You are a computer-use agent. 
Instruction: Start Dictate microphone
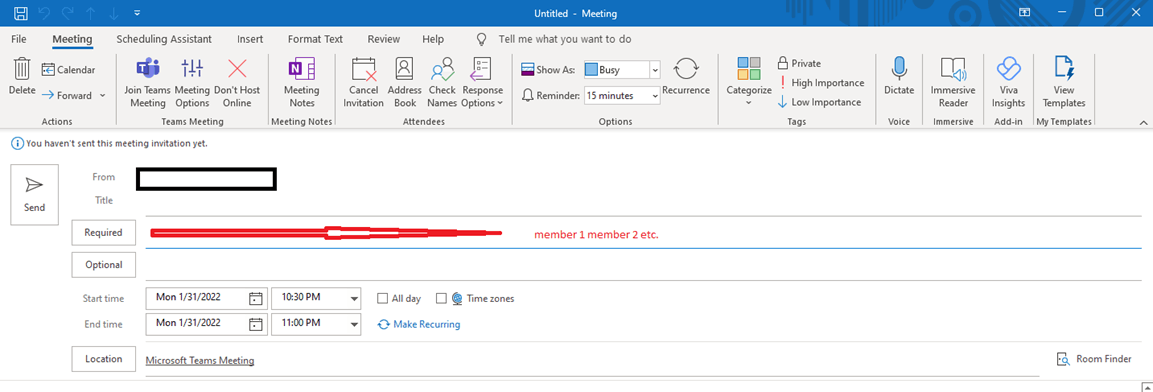pos(899,76)
